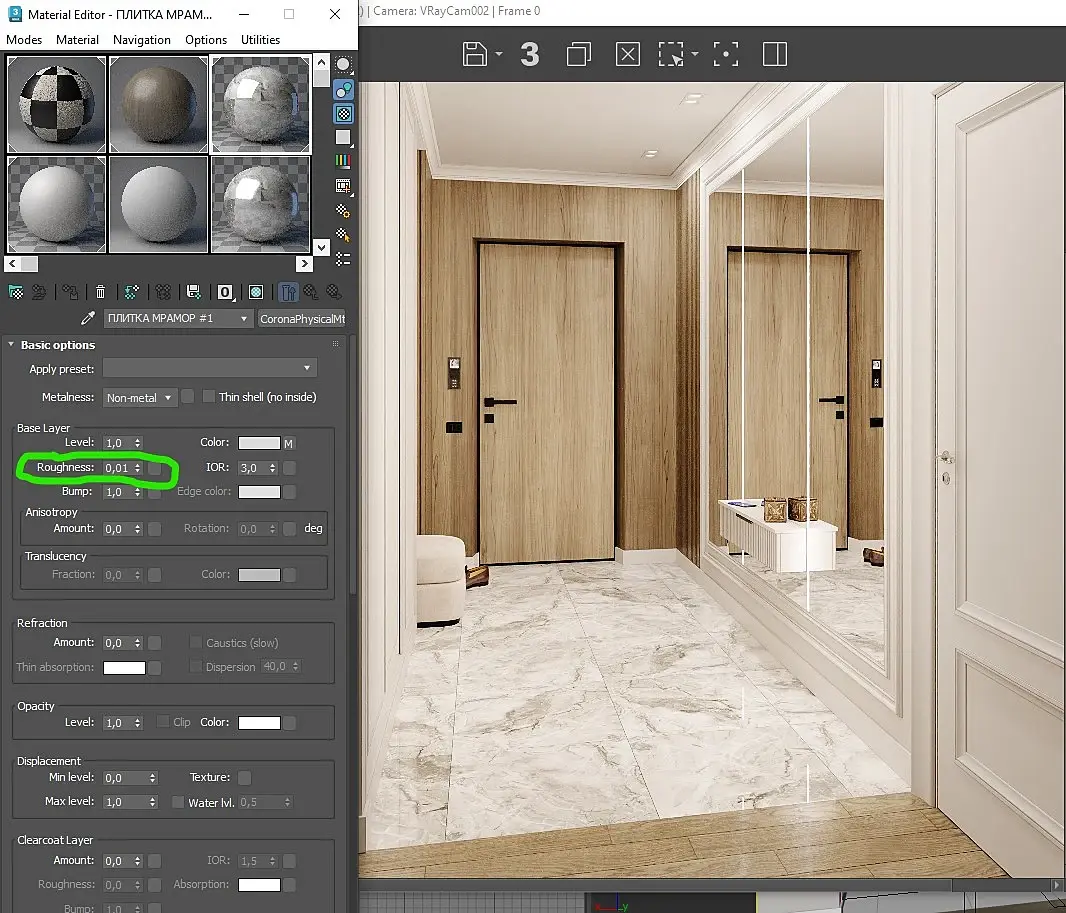The image size is (1066, 913).
Task: Click the Put to Library icon
Action: 193,292
